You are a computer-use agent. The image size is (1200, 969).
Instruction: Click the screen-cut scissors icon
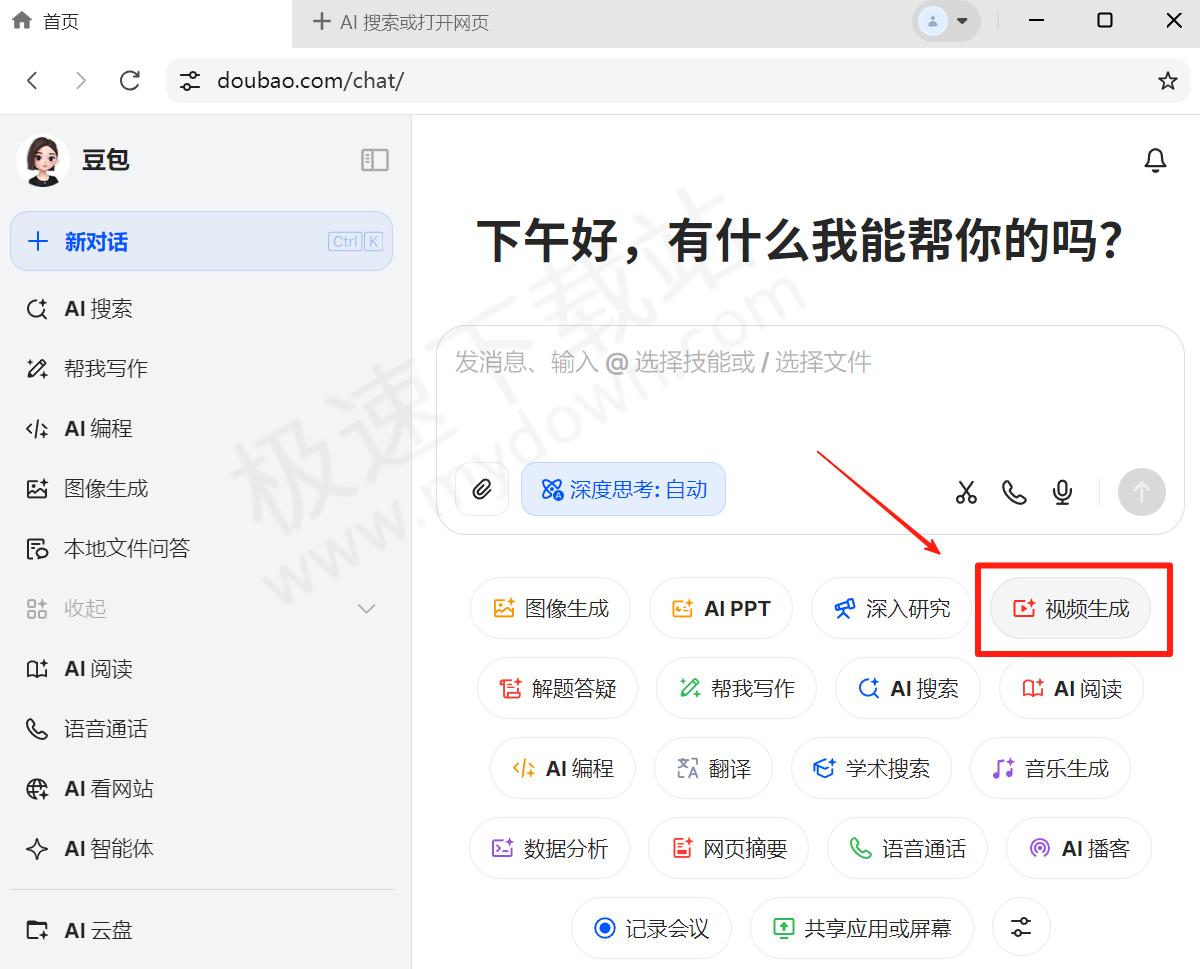(x=966, y=492)
